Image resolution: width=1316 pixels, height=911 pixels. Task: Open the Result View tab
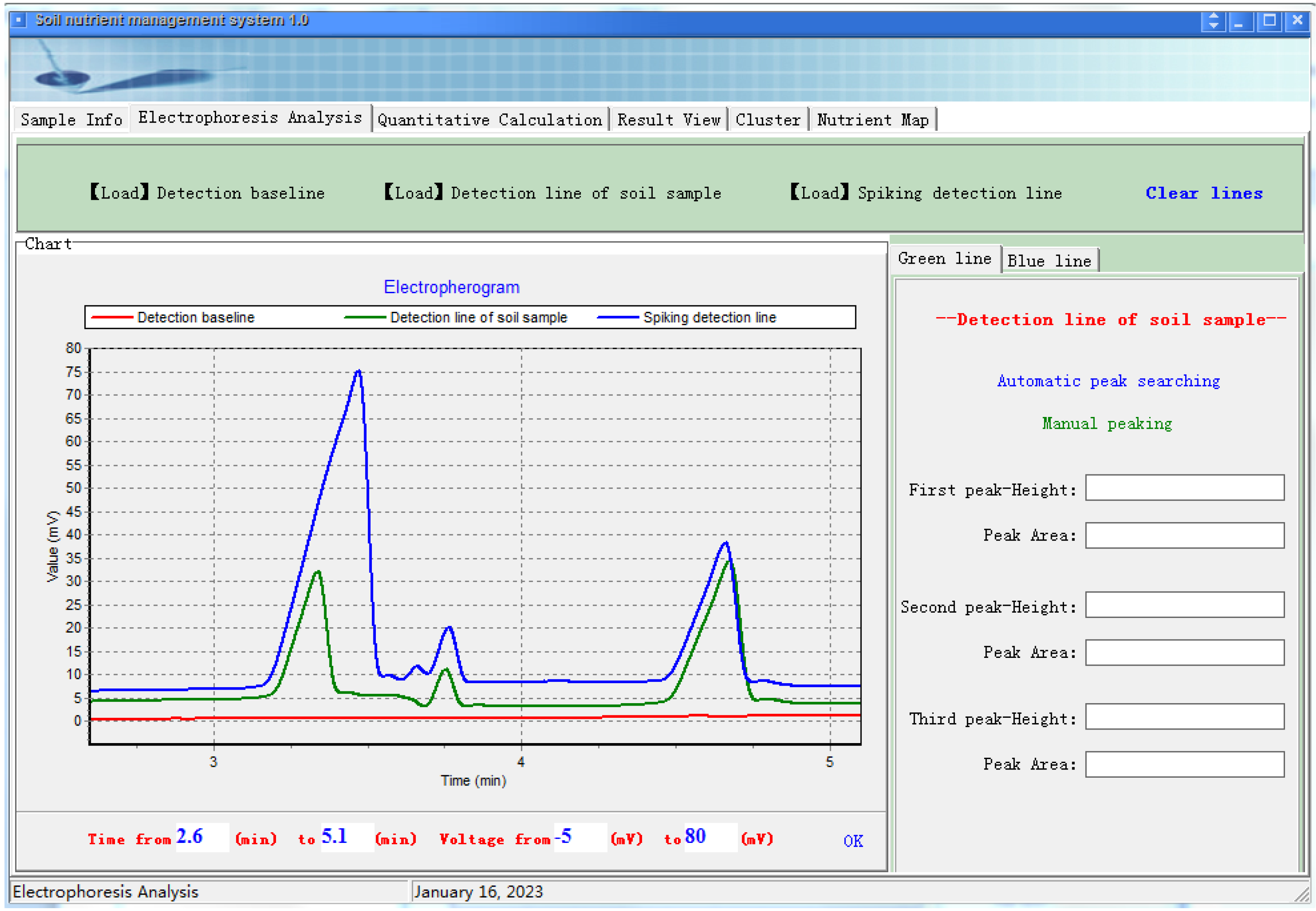[x=669, y=120]
